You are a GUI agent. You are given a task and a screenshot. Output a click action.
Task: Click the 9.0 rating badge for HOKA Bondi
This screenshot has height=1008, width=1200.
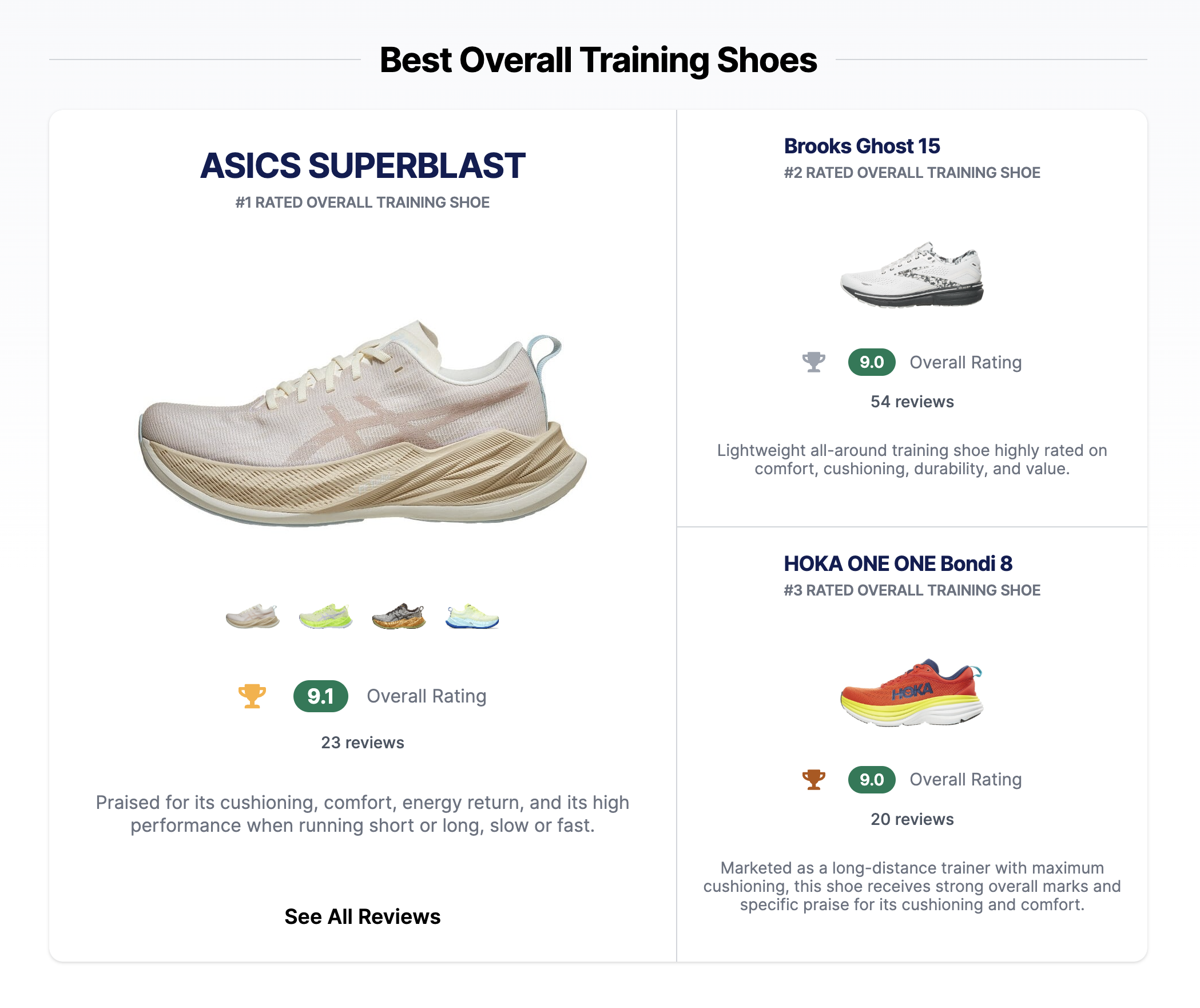click(x=872, y=779)
